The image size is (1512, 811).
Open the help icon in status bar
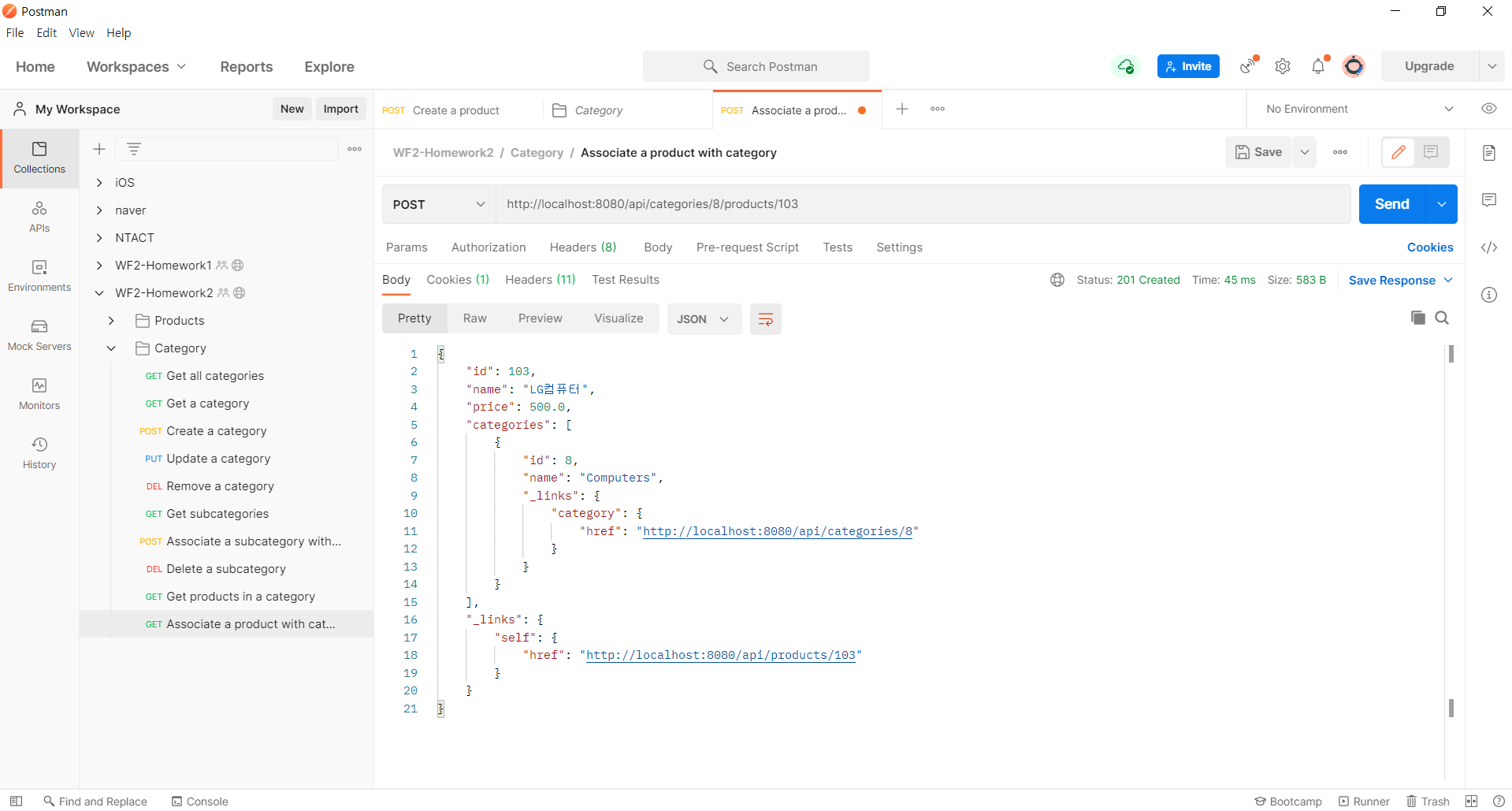(x=1499, y=802)
